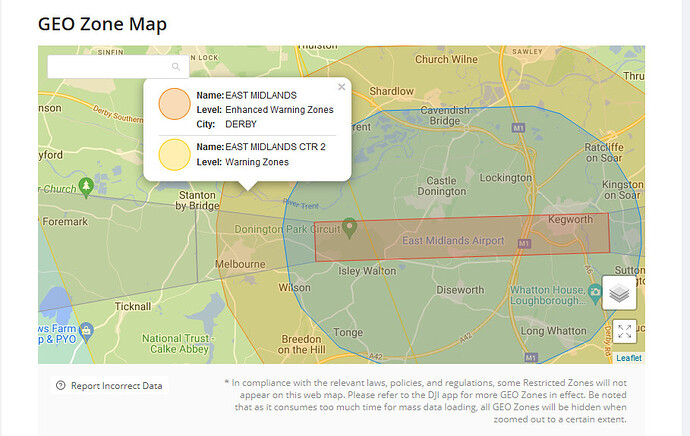Click the map search input field
690x436 pixels.
pyautogui.click(x=118, y=67)
